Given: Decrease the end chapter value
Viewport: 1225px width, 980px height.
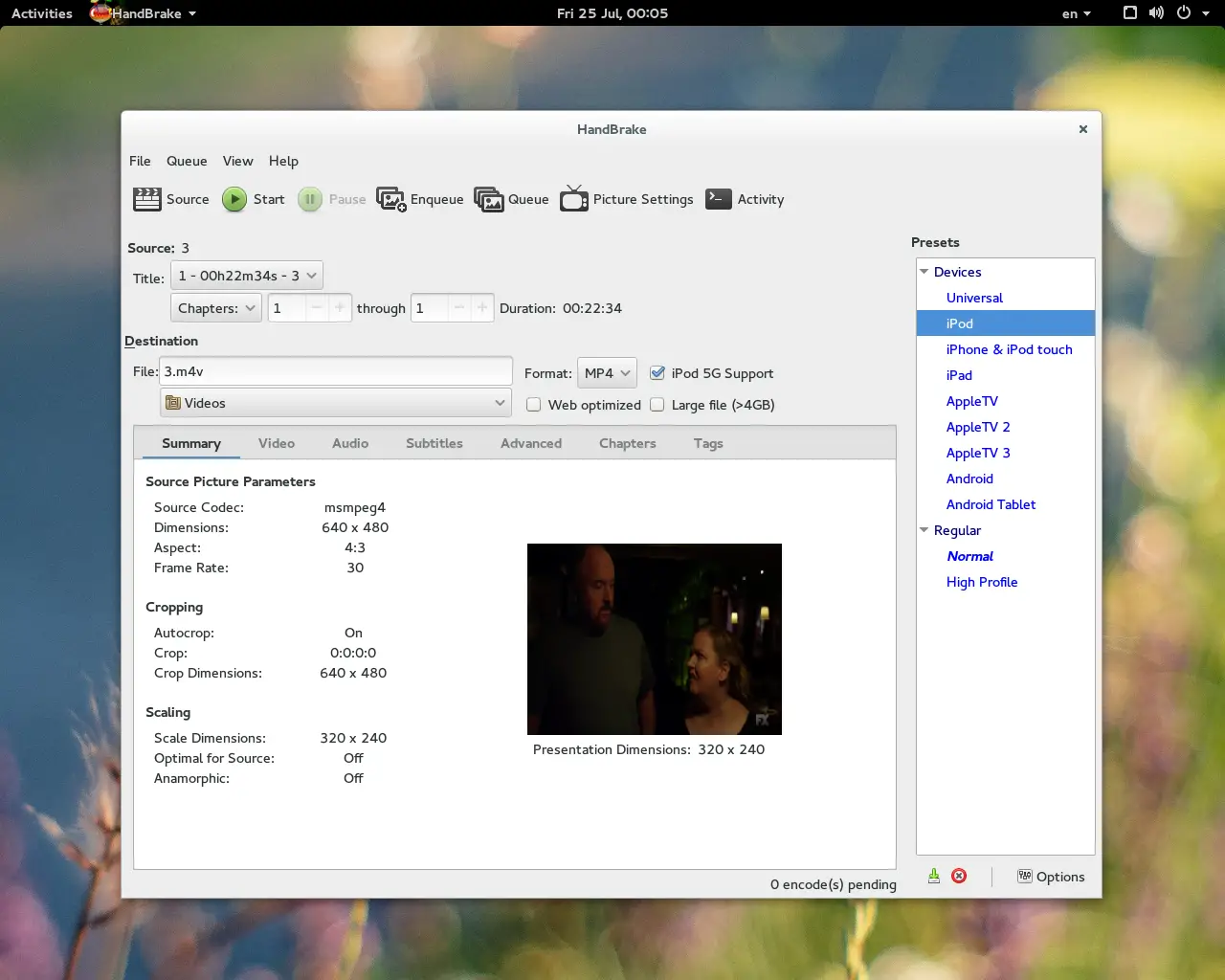Looking at the screenshot, I should coord(459,308).
